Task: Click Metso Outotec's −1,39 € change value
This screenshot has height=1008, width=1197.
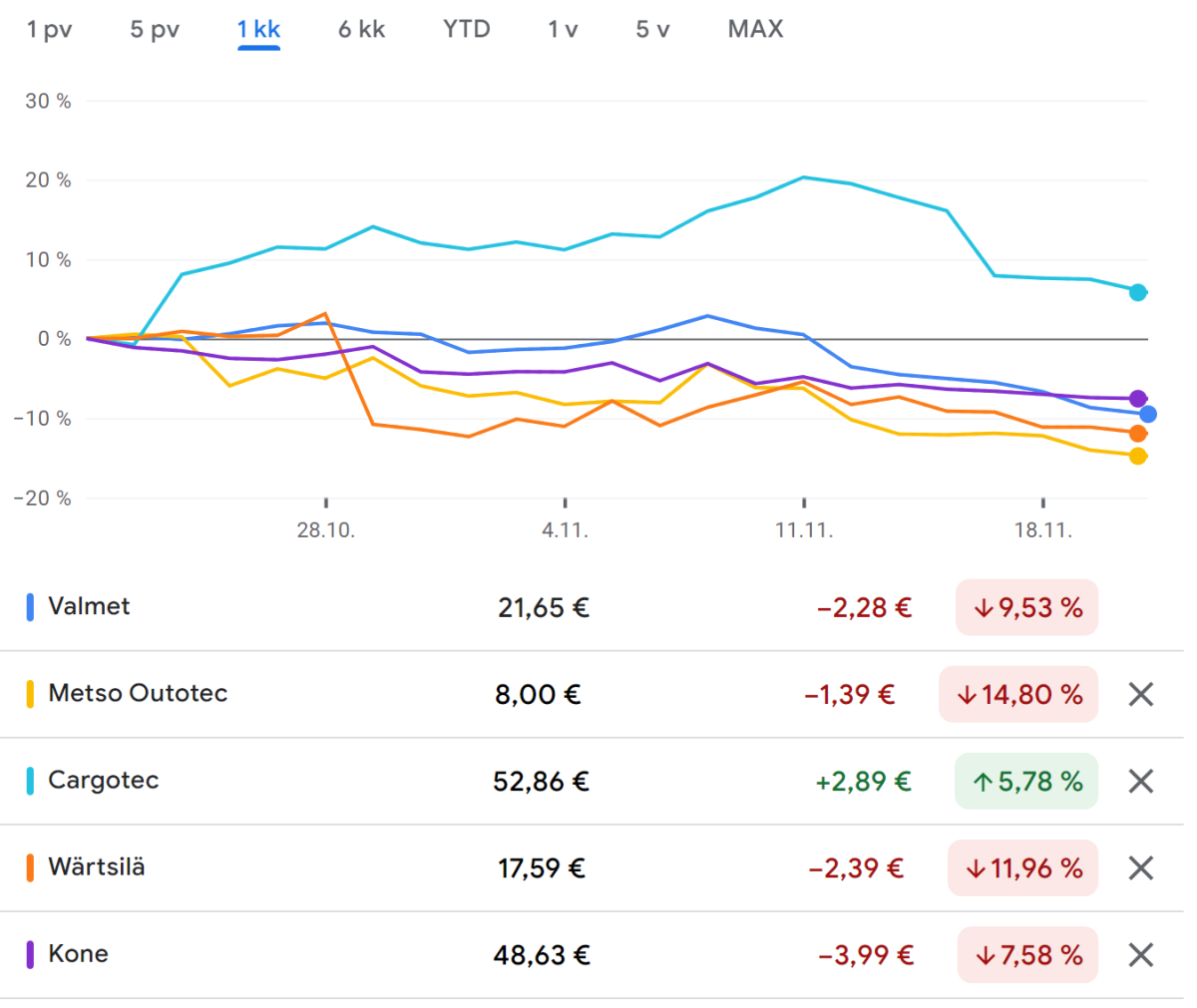Action: pyautogui.click(x=850, y=694)
